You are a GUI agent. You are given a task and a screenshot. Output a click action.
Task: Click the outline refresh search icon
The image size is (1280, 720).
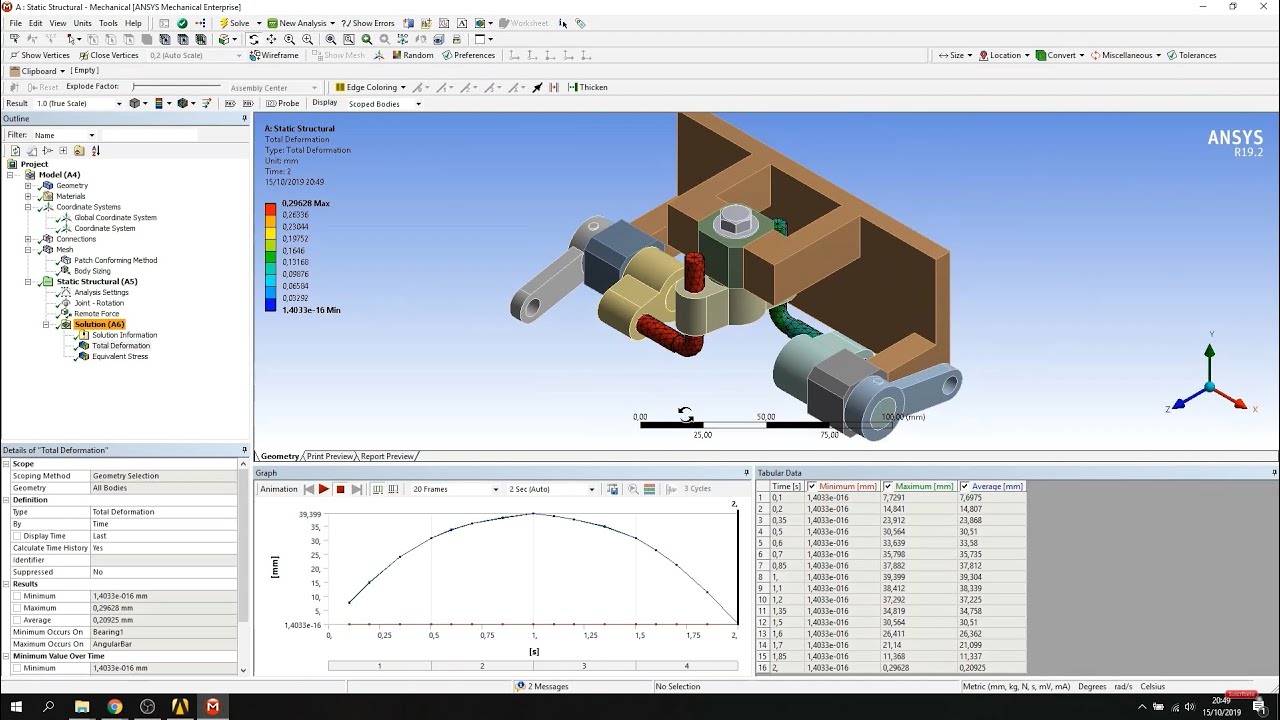(x=15, y=151)
